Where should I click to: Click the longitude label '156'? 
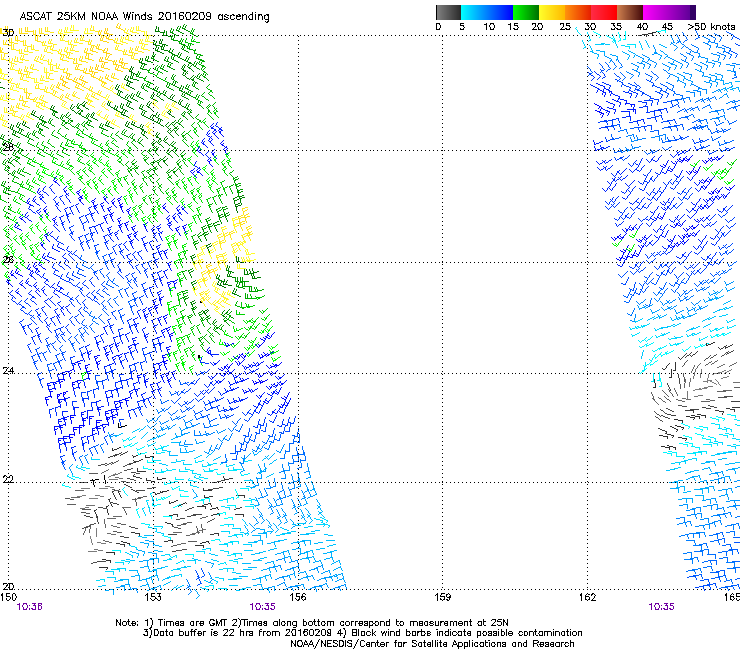pos(298,597)
